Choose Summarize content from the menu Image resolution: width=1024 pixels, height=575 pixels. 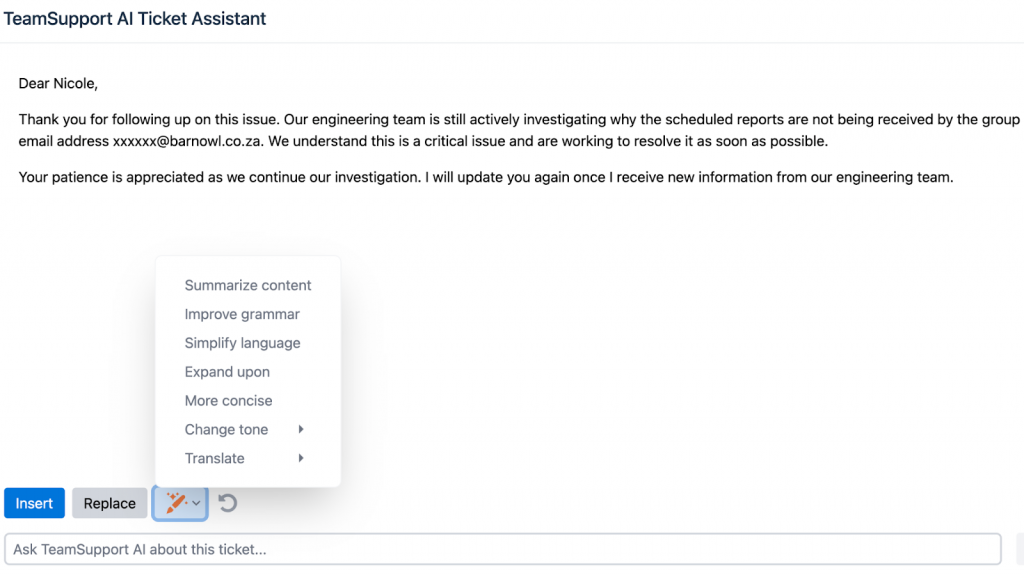click(x=248, y=286)
